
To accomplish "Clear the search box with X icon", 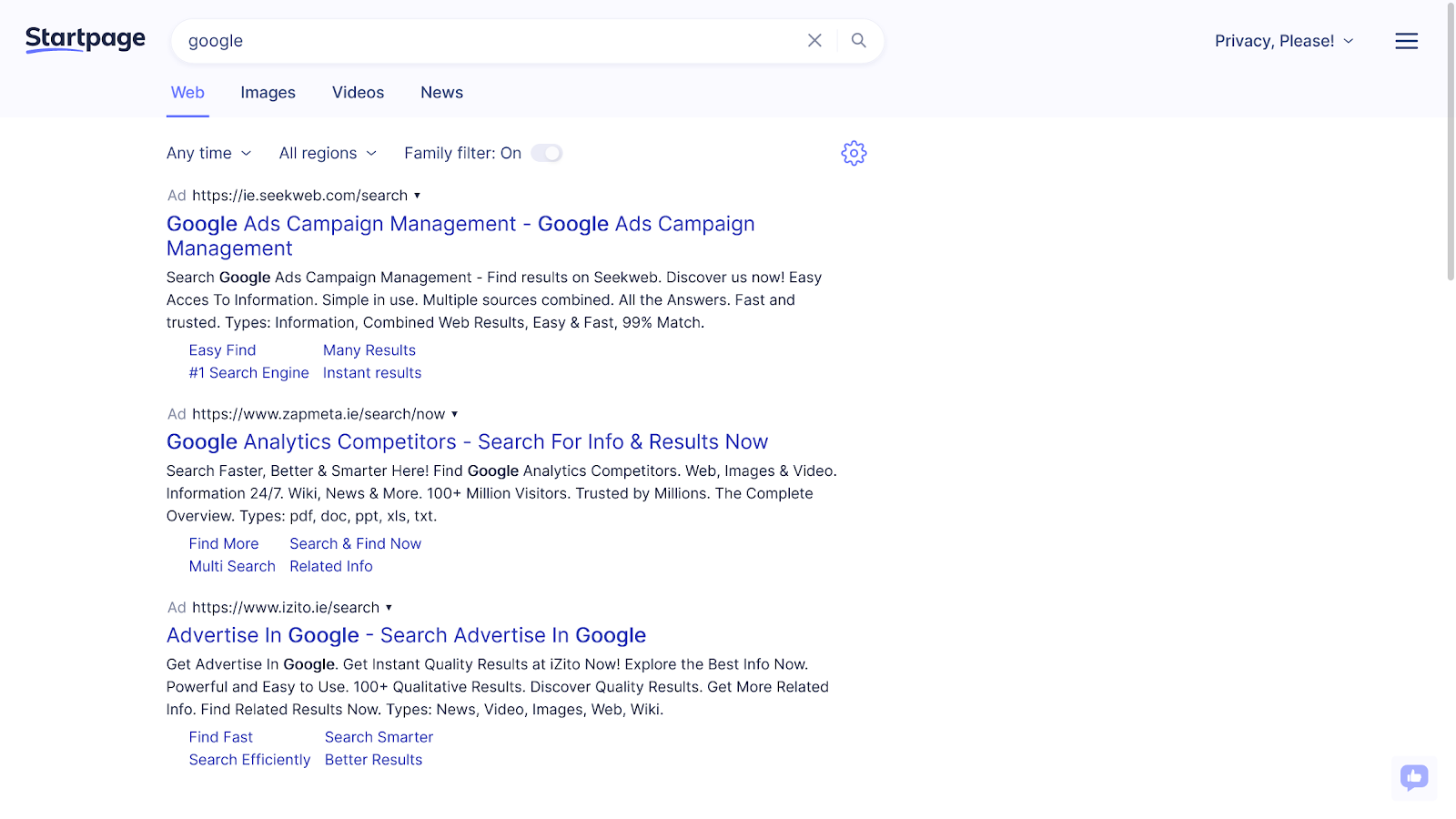I will pyautogui.click(x=814, y=40).
